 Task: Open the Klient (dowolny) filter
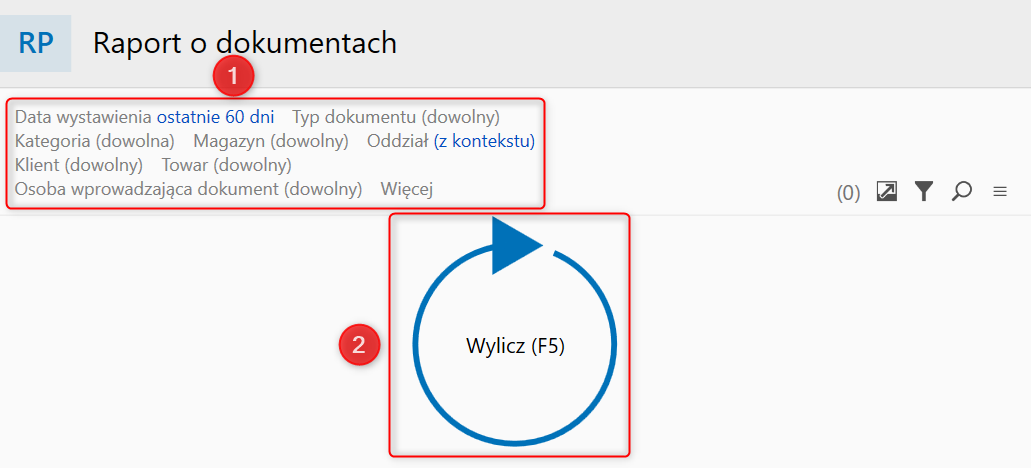[79, 164]
